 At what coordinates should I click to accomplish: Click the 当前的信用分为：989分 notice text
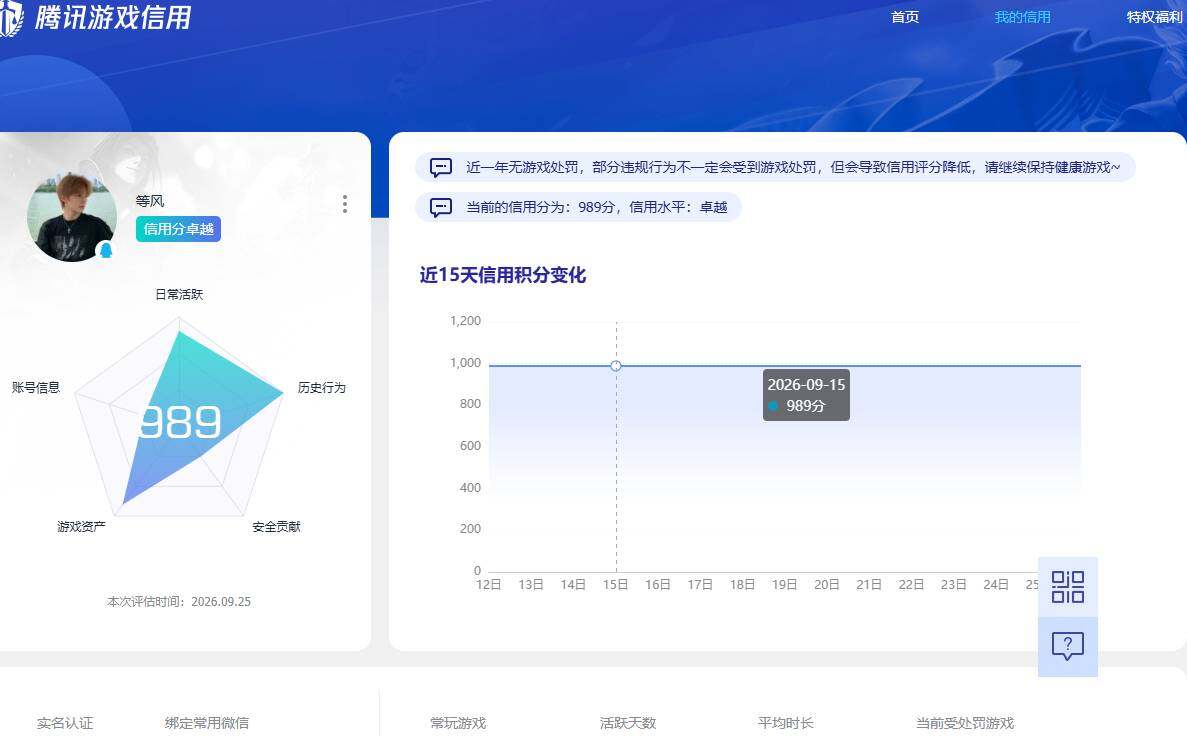(x=597, y=207)
